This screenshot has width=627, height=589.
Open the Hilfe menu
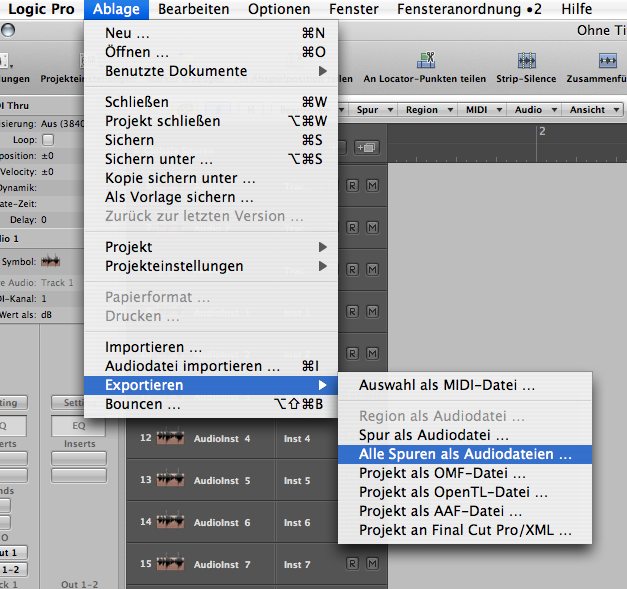tap(576, 9)
